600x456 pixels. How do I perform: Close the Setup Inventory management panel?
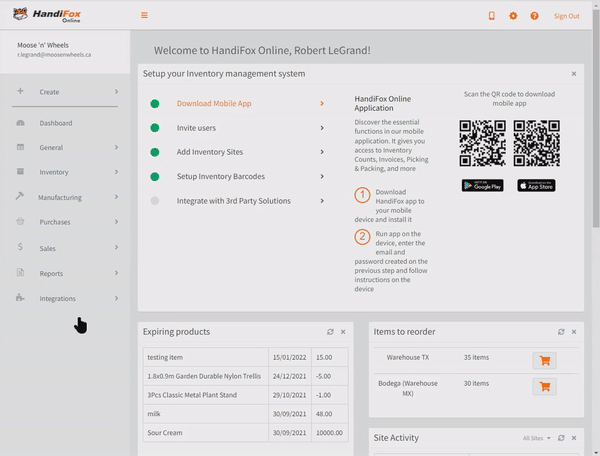click(573, 74)
